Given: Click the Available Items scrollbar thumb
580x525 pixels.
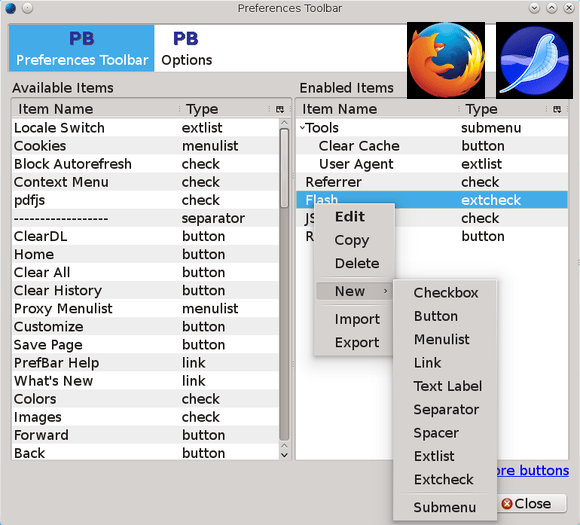Looking at the screenshot, I should [284, 168].
